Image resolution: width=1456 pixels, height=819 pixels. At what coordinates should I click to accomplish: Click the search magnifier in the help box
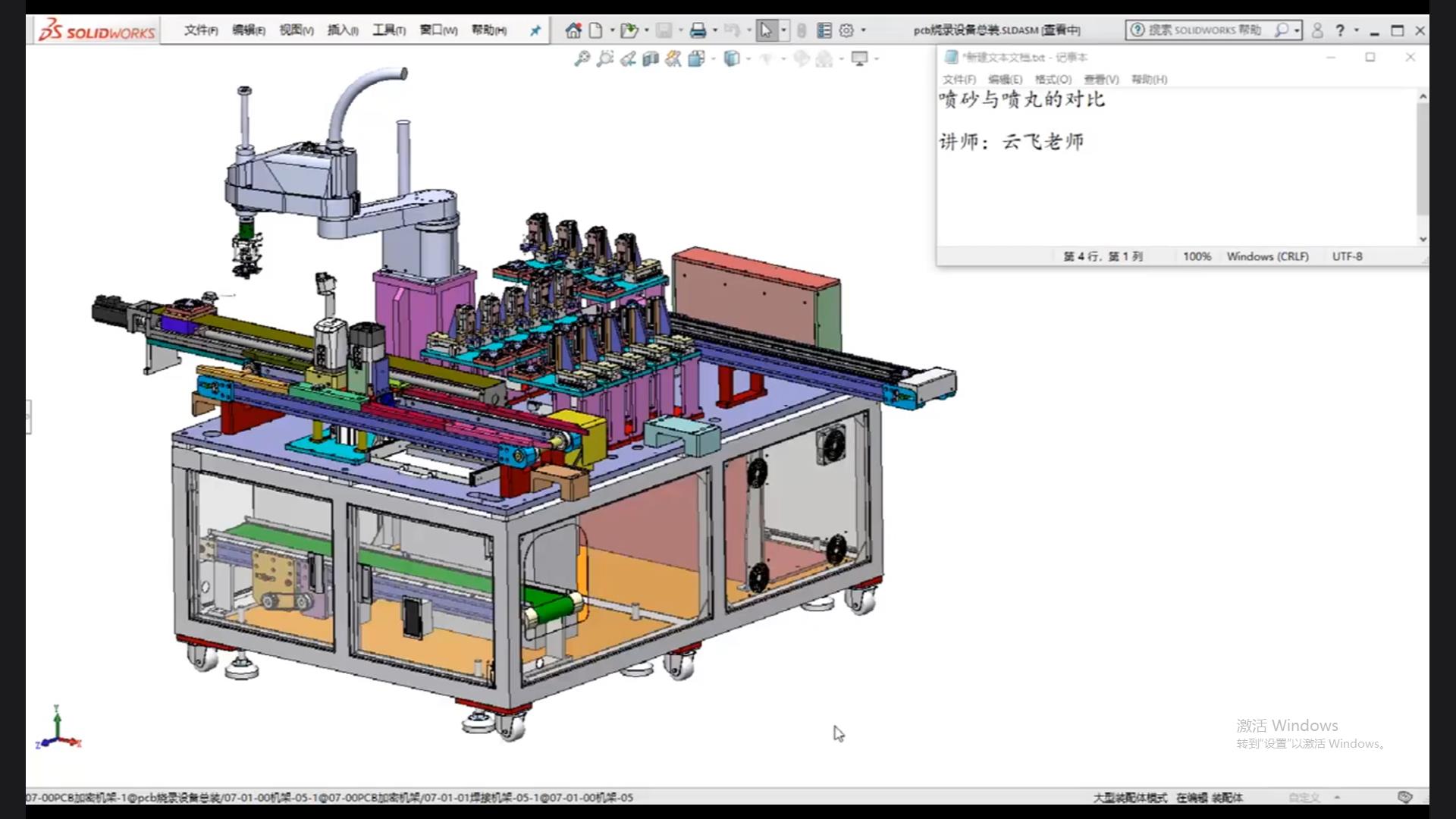click(x=1282, y=30)
